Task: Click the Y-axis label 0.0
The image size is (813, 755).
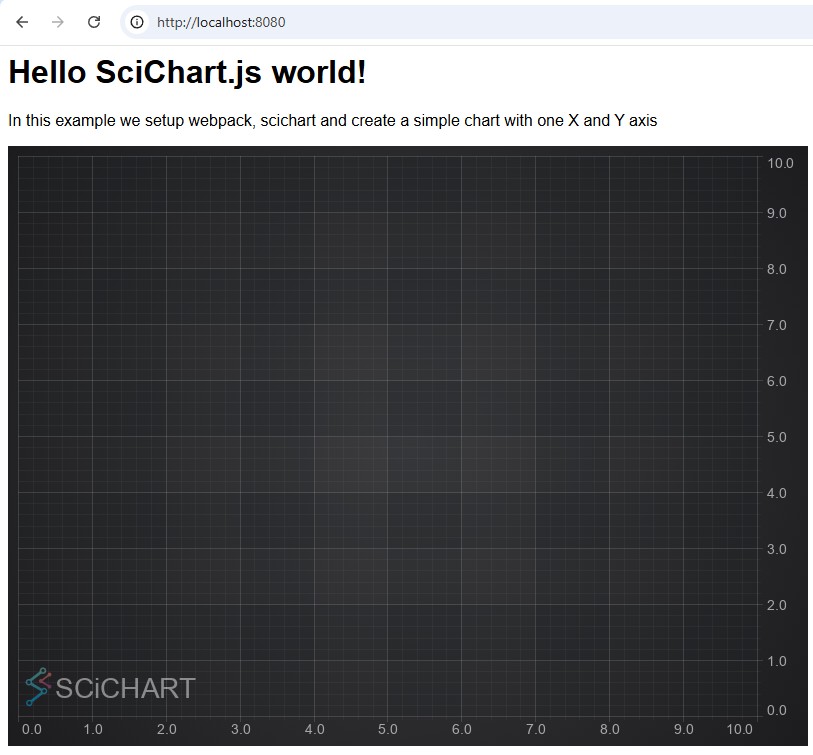Action: tap(777, 709)
